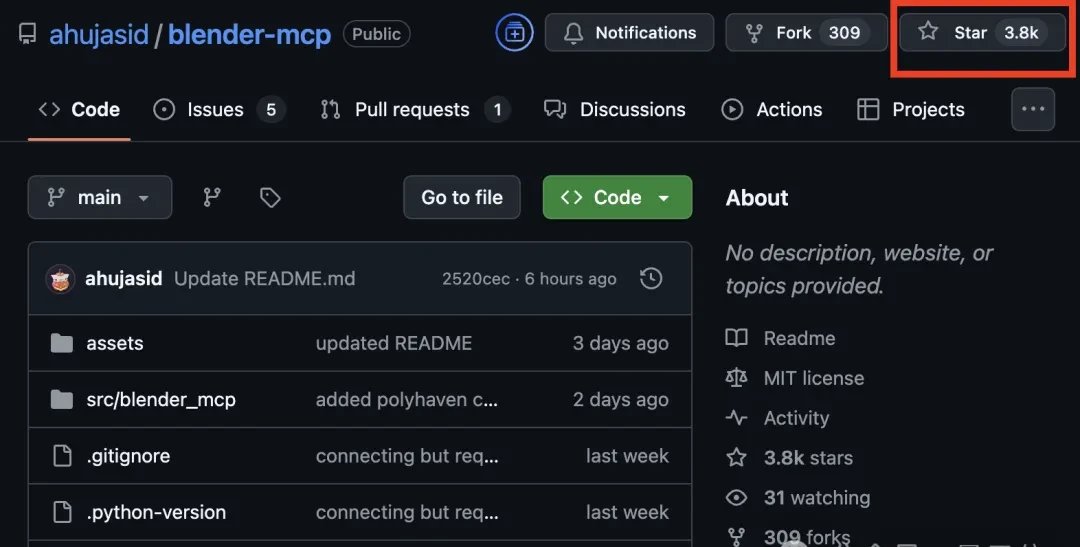Open the updated README commit message
This screenshot has height=547, width=1080.
tap(394, 343)
